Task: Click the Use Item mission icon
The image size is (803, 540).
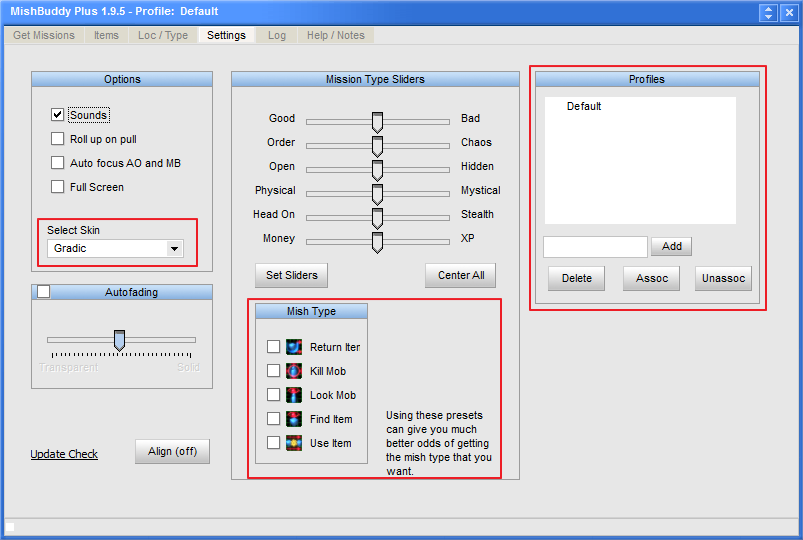Action: click(x=293, y=443)
